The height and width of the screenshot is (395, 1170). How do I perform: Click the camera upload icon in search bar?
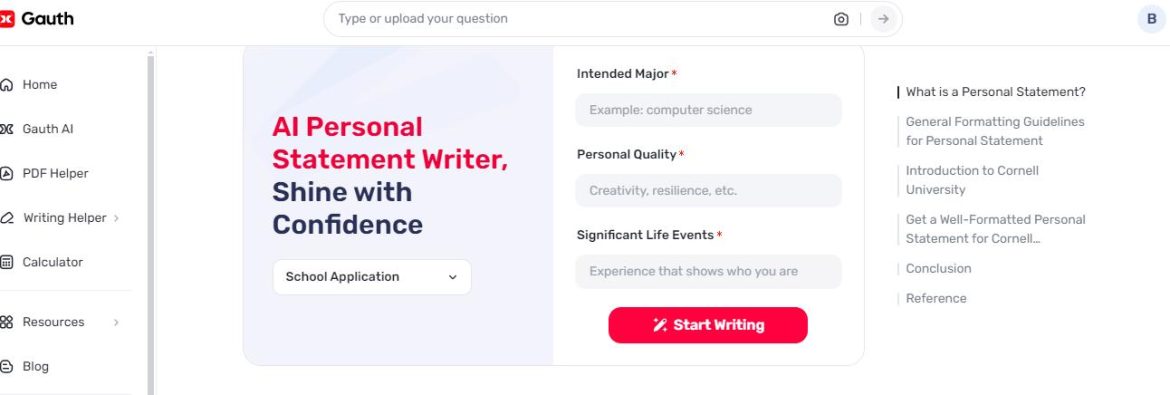[x=841, y=19]
